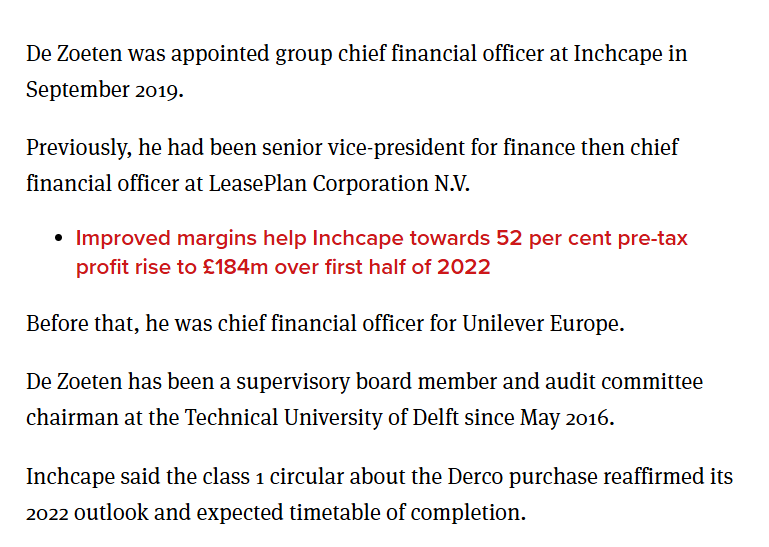Click the 'Unilever Europe' sentence

click(324, 325)
